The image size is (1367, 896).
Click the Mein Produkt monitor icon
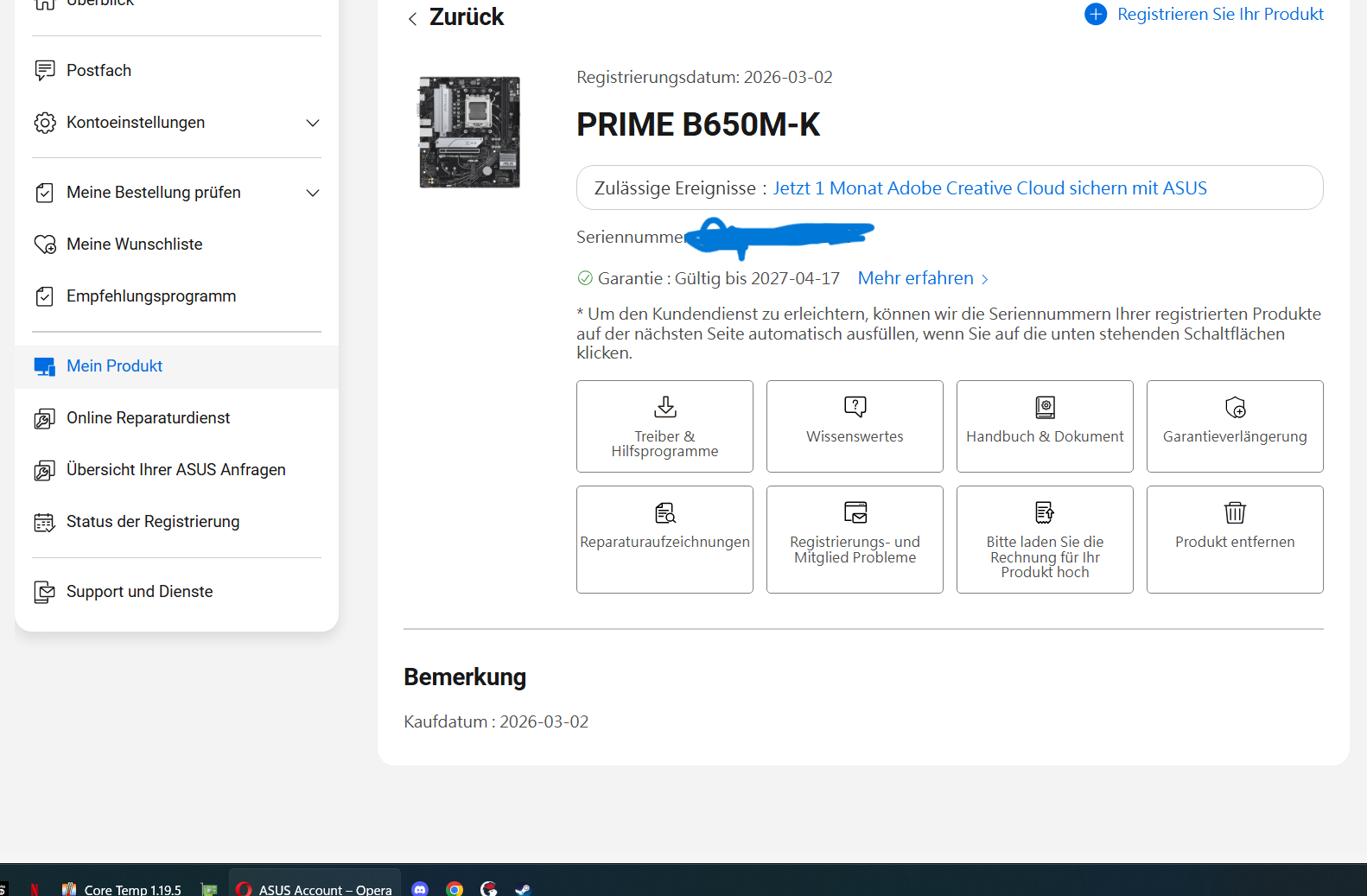(45, 366)
